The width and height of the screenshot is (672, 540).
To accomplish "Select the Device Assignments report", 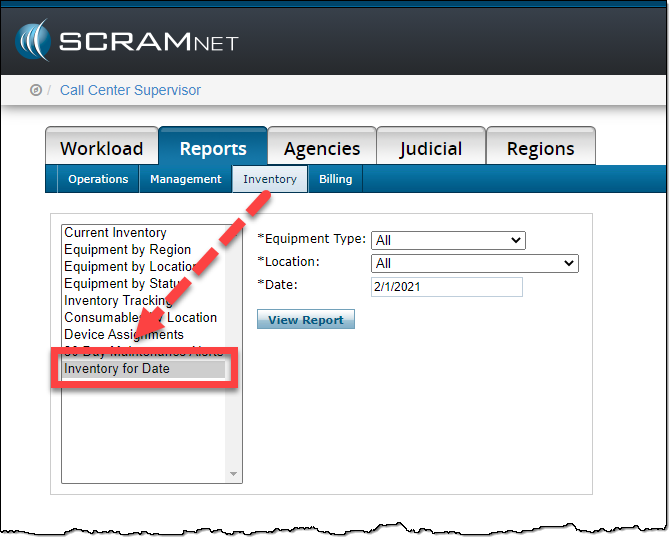I will pyautogui.click(x=144, y=334).
